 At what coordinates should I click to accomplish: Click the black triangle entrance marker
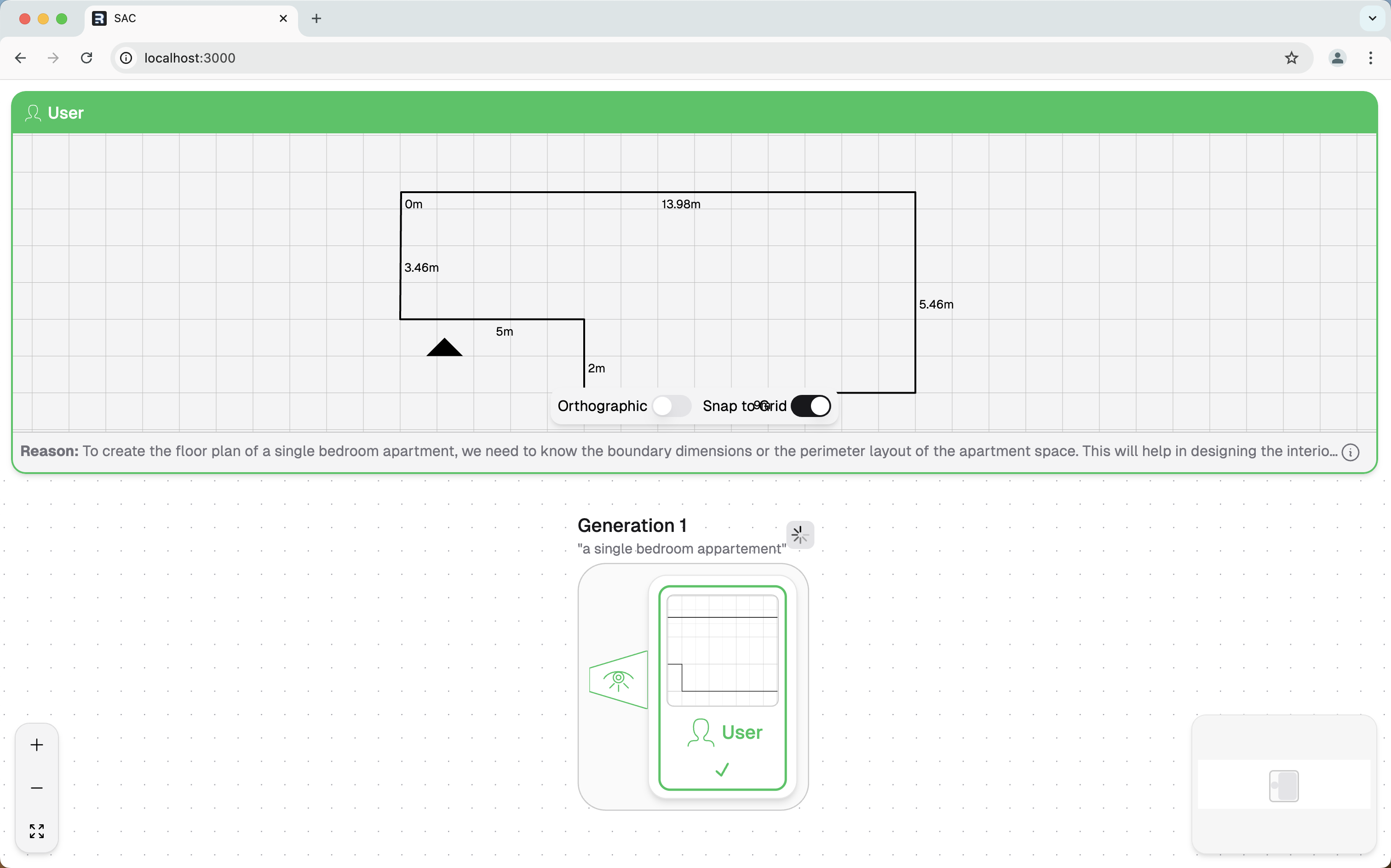(444, 348)
